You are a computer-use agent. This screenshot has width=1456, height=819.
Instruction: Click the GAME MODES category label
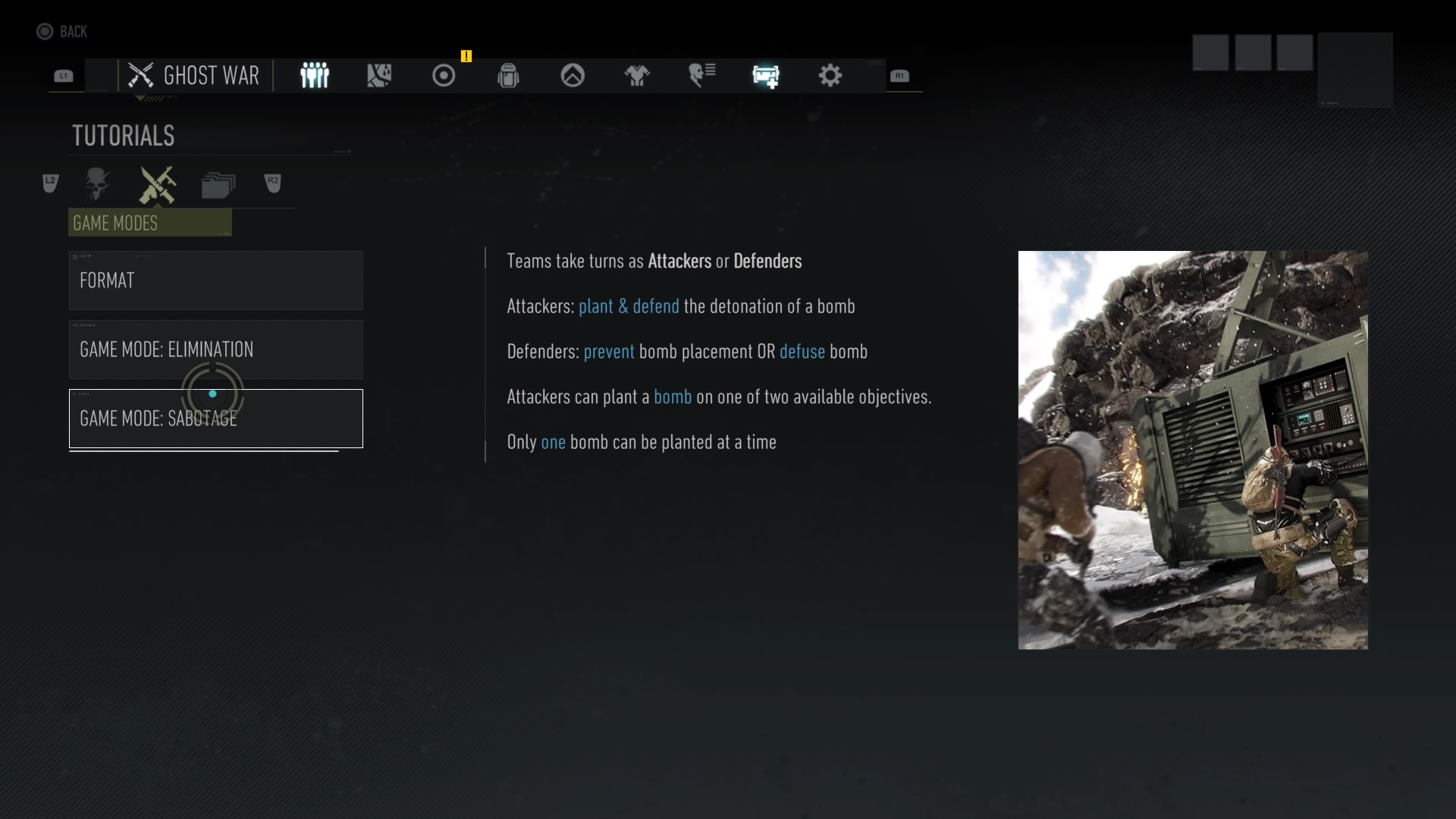150,223
